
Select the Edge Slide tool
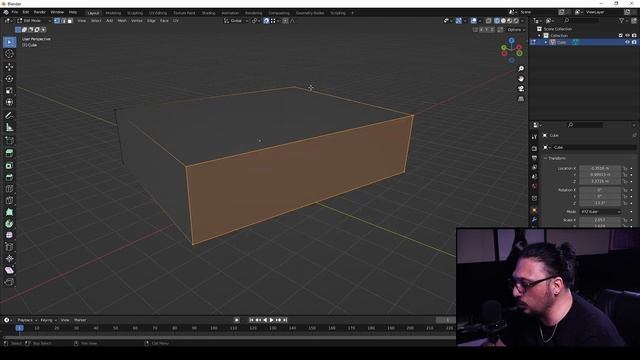[x=9, y=247]
